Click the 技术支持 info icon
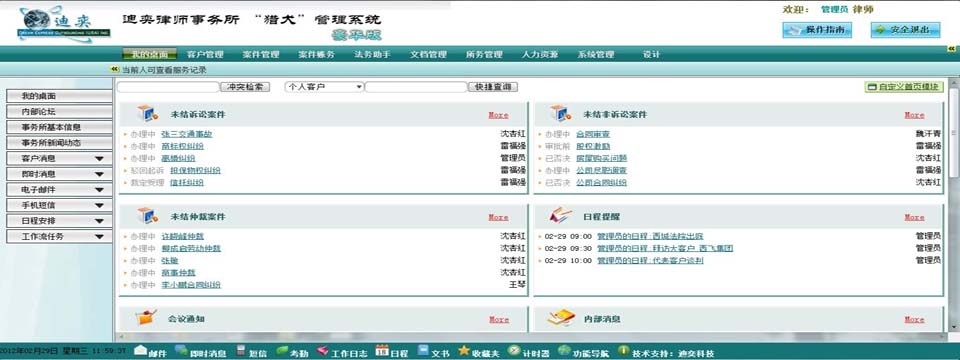Screen dimensions: 960x360 click(x=623, y=350)
